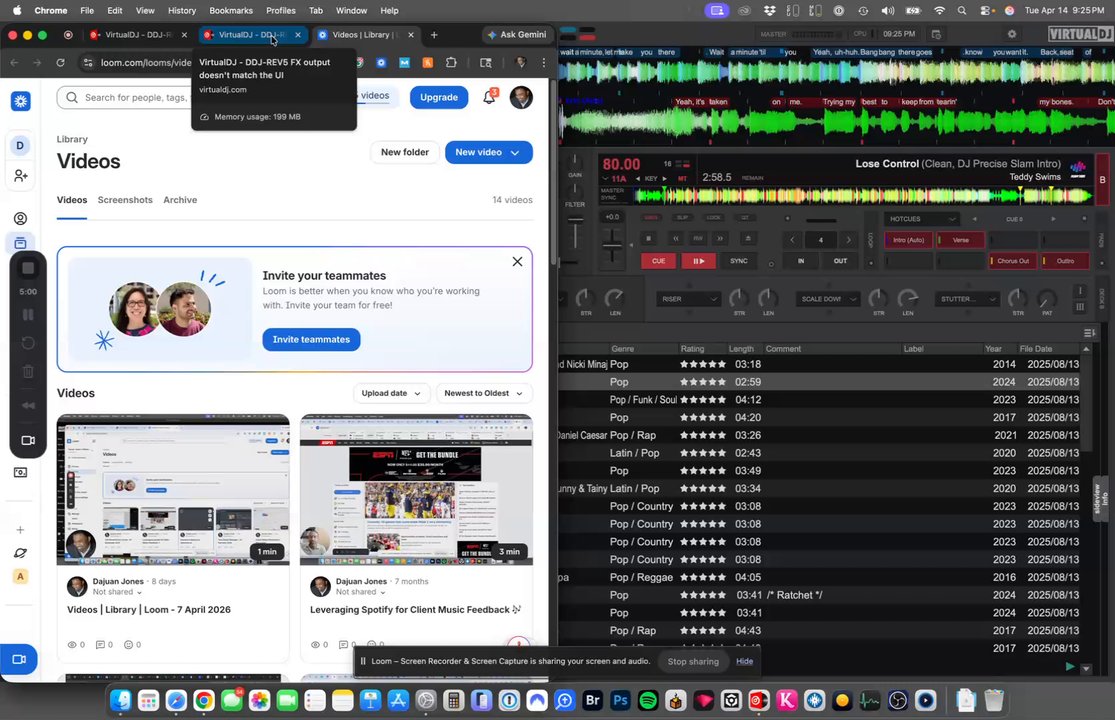This screenshot has width=1115, height=720.
Task: Open Photoshop from the Dock
Action: click(620, 701)
